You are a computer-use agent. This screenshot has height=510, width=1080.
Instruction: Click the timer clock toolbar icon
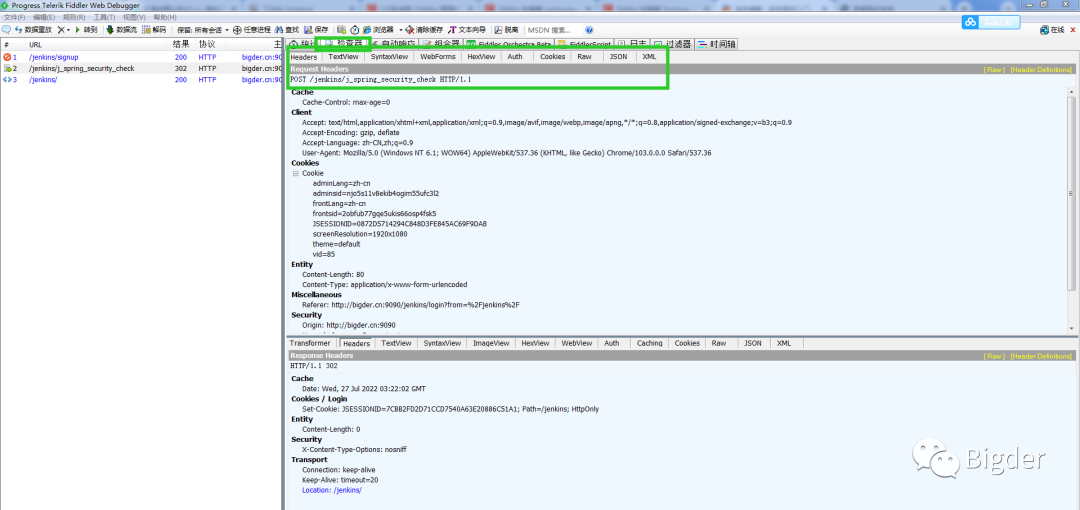(355, 30)
